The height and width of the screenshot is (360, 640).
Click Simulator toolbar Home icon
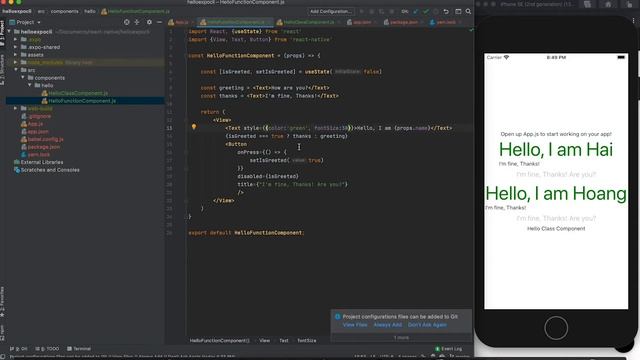point(608,4)
